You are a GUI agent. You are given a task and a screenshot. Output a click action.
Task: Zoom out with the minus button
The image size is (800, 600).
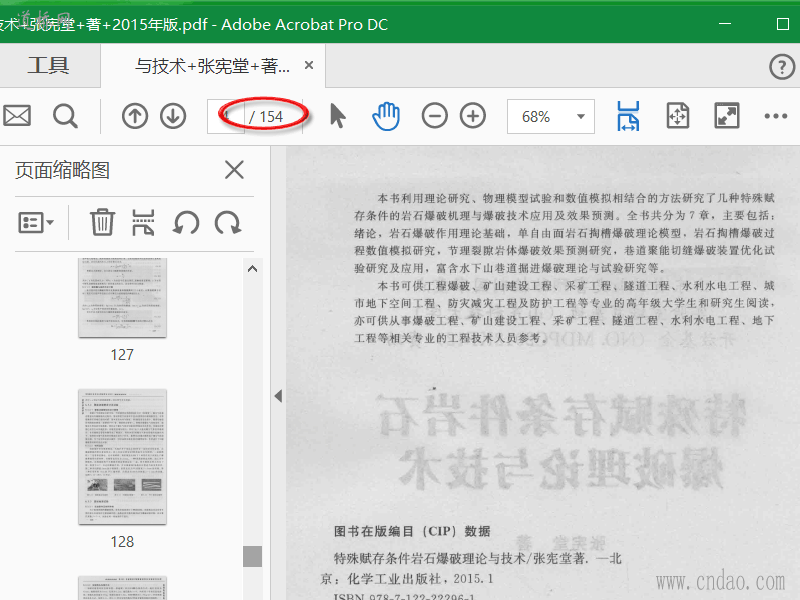tap(435, 116)
